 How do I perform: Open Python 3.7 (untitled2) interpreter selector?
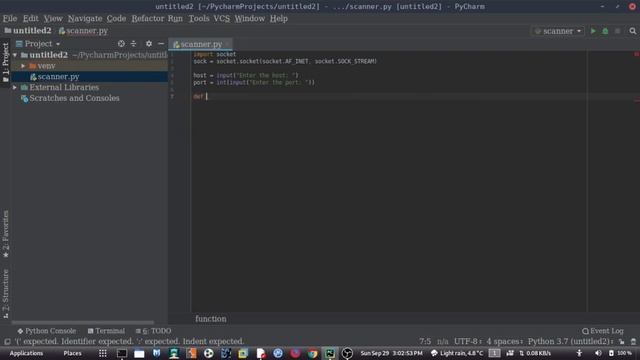(571, 342)
